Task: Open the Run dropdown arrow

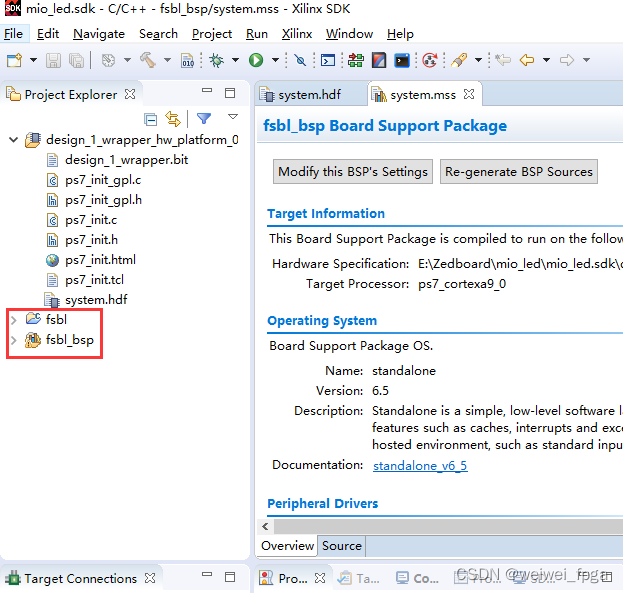Action: click(x=275, y=60)
